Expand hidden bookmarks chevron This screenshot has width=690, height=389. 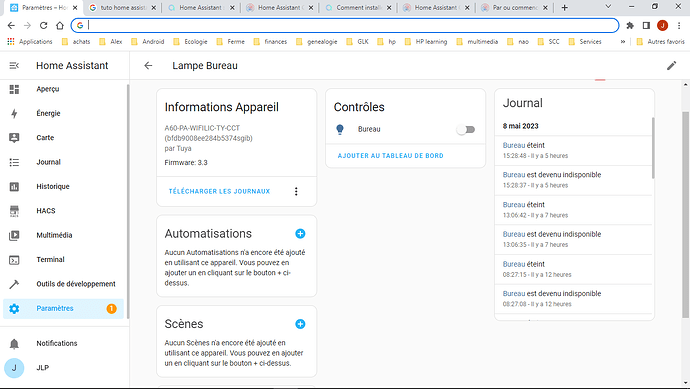point(623,42)
